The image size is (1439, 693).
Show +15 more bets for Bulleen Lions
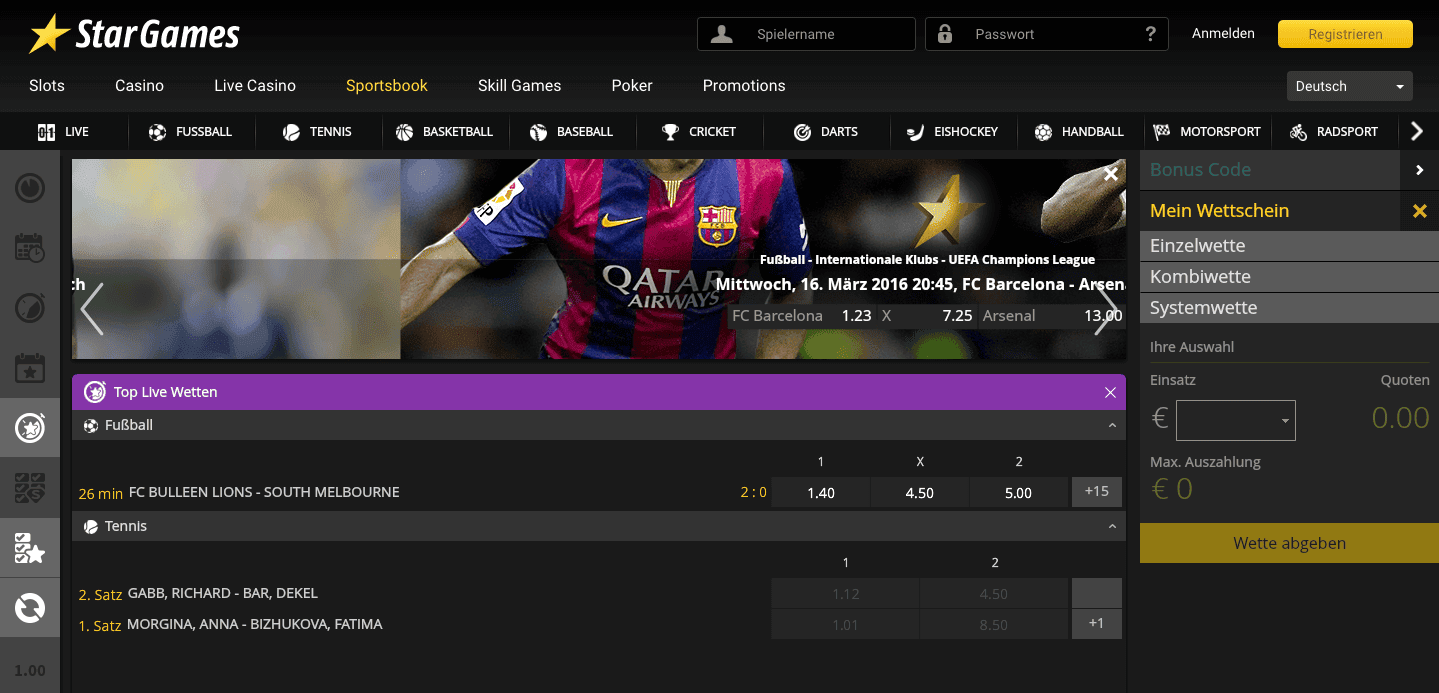click(1096, 492)
